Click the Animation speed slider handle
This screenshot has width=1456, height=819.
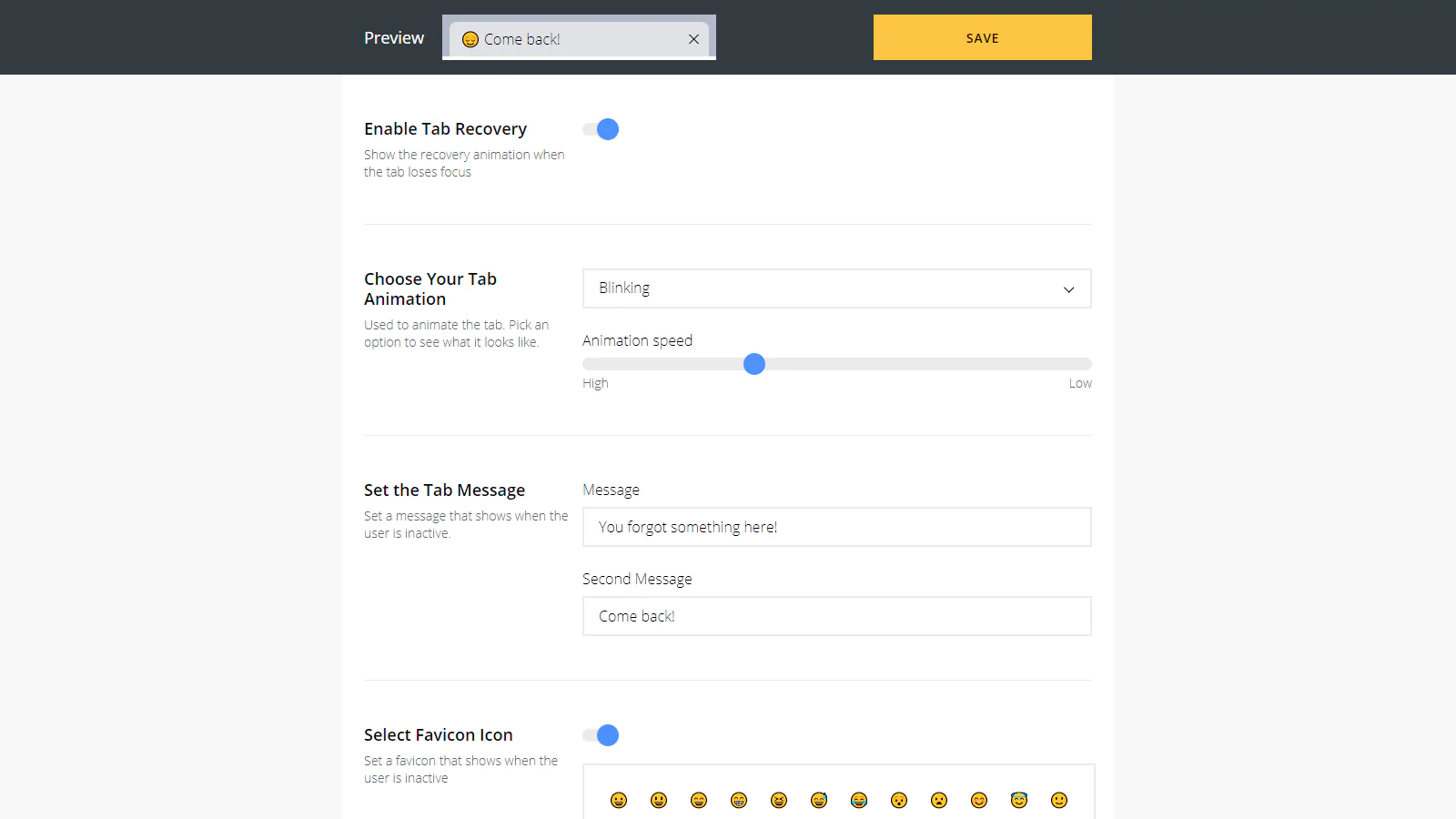754,364
